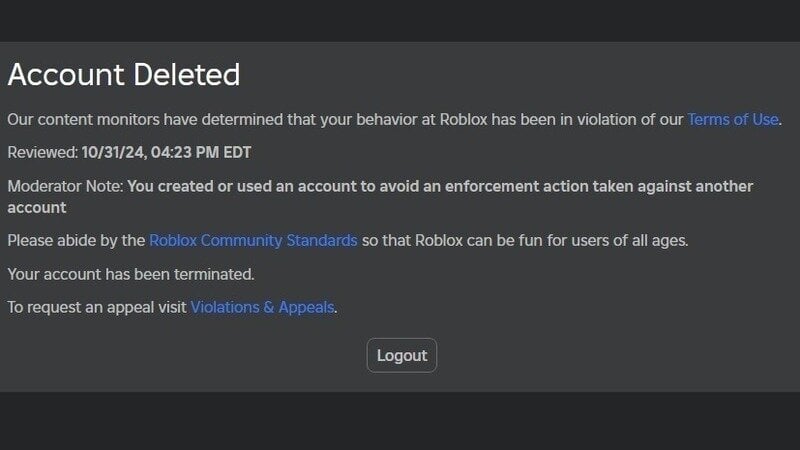Click the lone word "account" ending the moderator note

[x=37, y=207]
